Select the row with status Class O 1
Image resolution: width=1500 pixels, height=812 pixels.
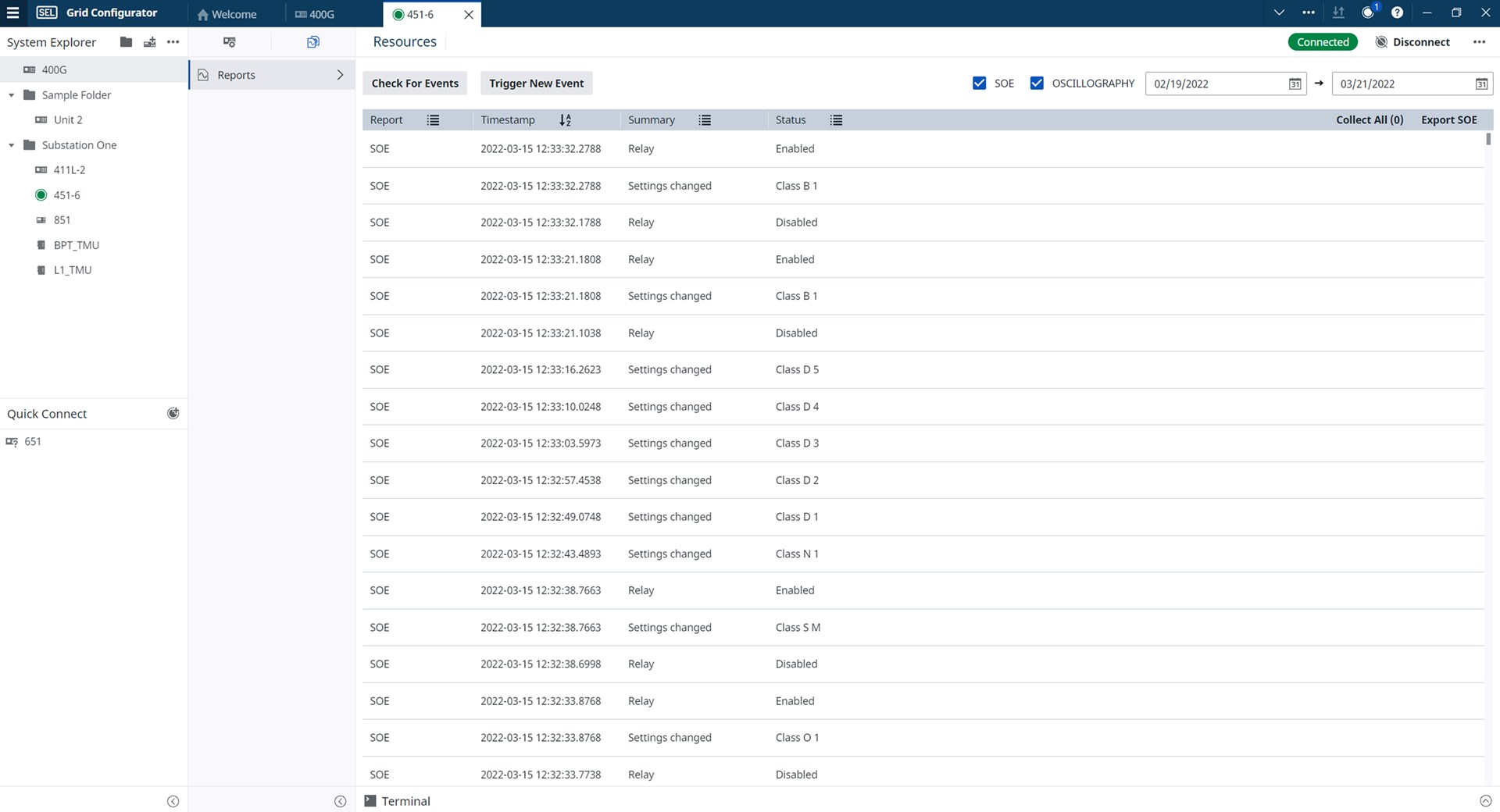pyautogui.click(x=923, y=738)
